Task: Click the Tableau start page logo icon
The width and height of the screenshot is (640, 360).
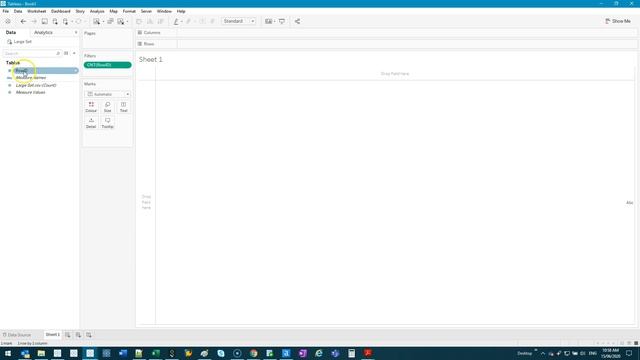Action: [8, 21]
